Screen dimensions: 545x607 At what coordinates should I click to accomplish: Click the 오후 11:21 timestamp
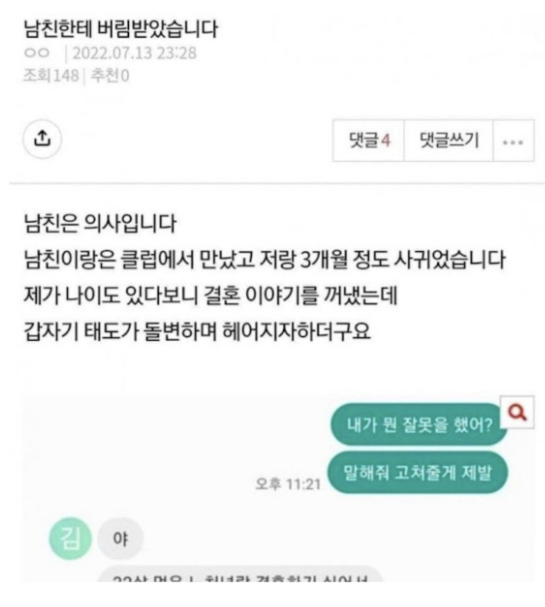(288, 484)
